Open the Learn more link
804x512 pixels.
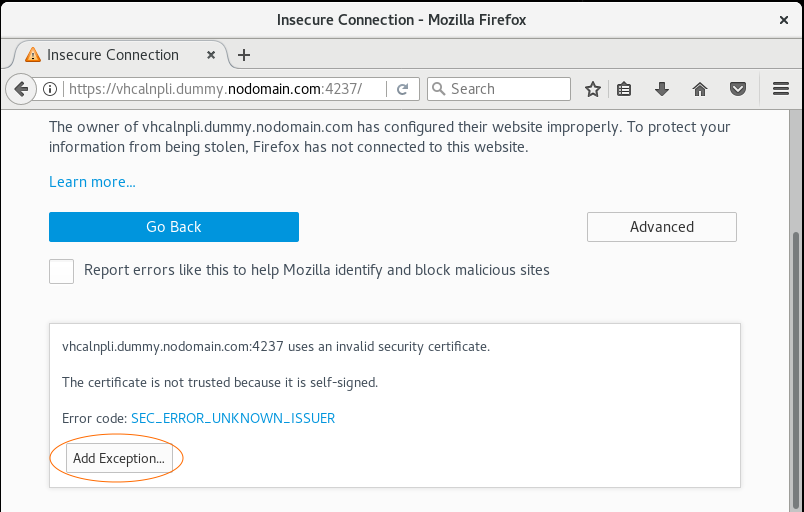pos(92,182)
